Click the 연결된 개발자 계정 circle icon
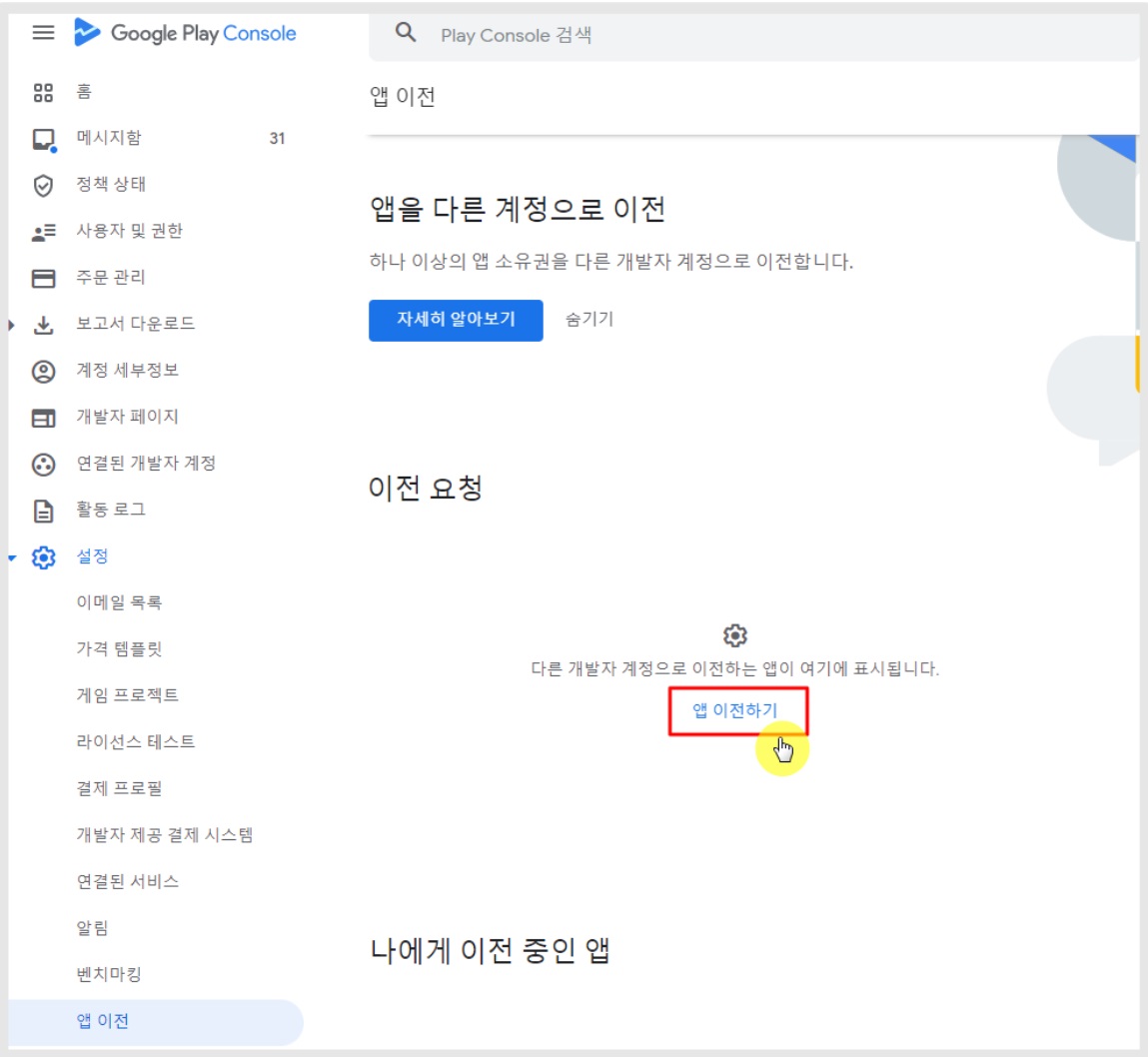This screenshot has height=1057, width=1148. click(x=43, y=465)
